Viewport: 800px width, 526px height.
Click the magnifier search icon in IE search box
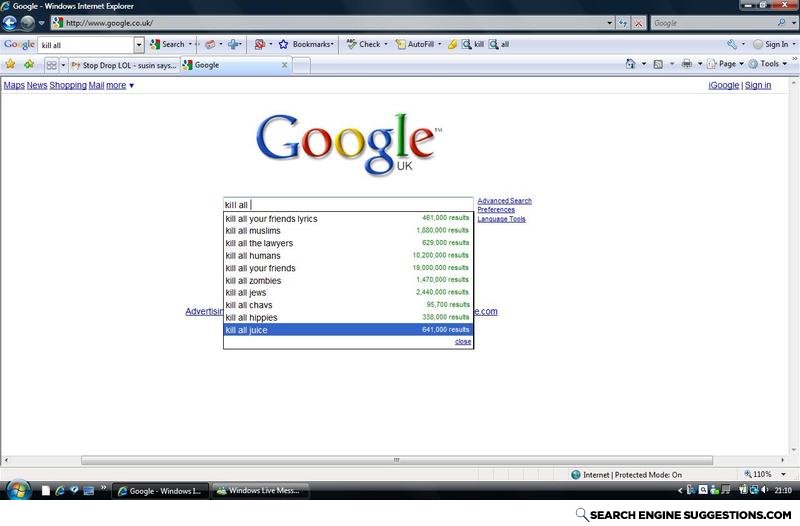[781, 23]
